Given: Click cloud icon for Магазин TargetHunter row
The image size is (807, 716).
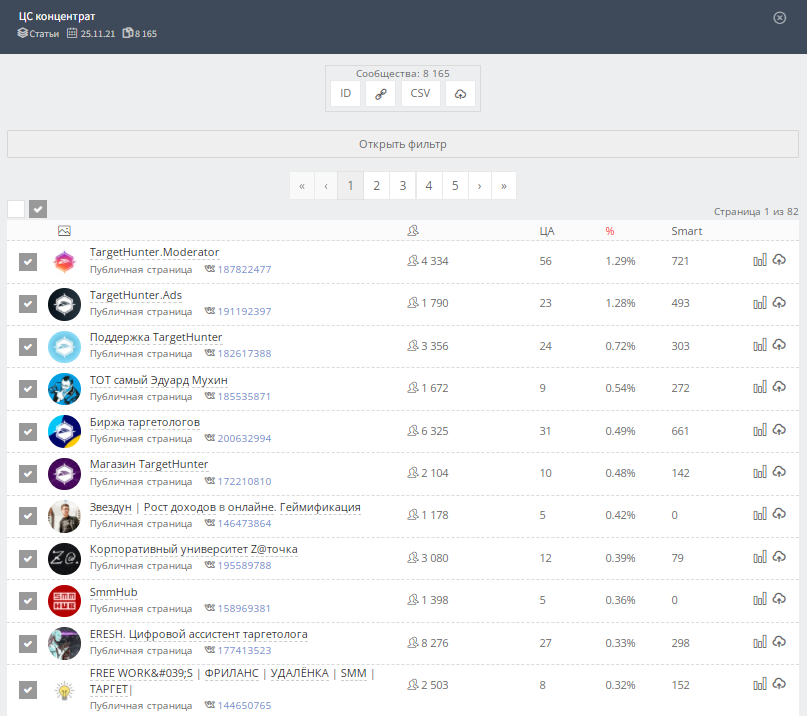Looking at the screenshot, I should (779, 472).
